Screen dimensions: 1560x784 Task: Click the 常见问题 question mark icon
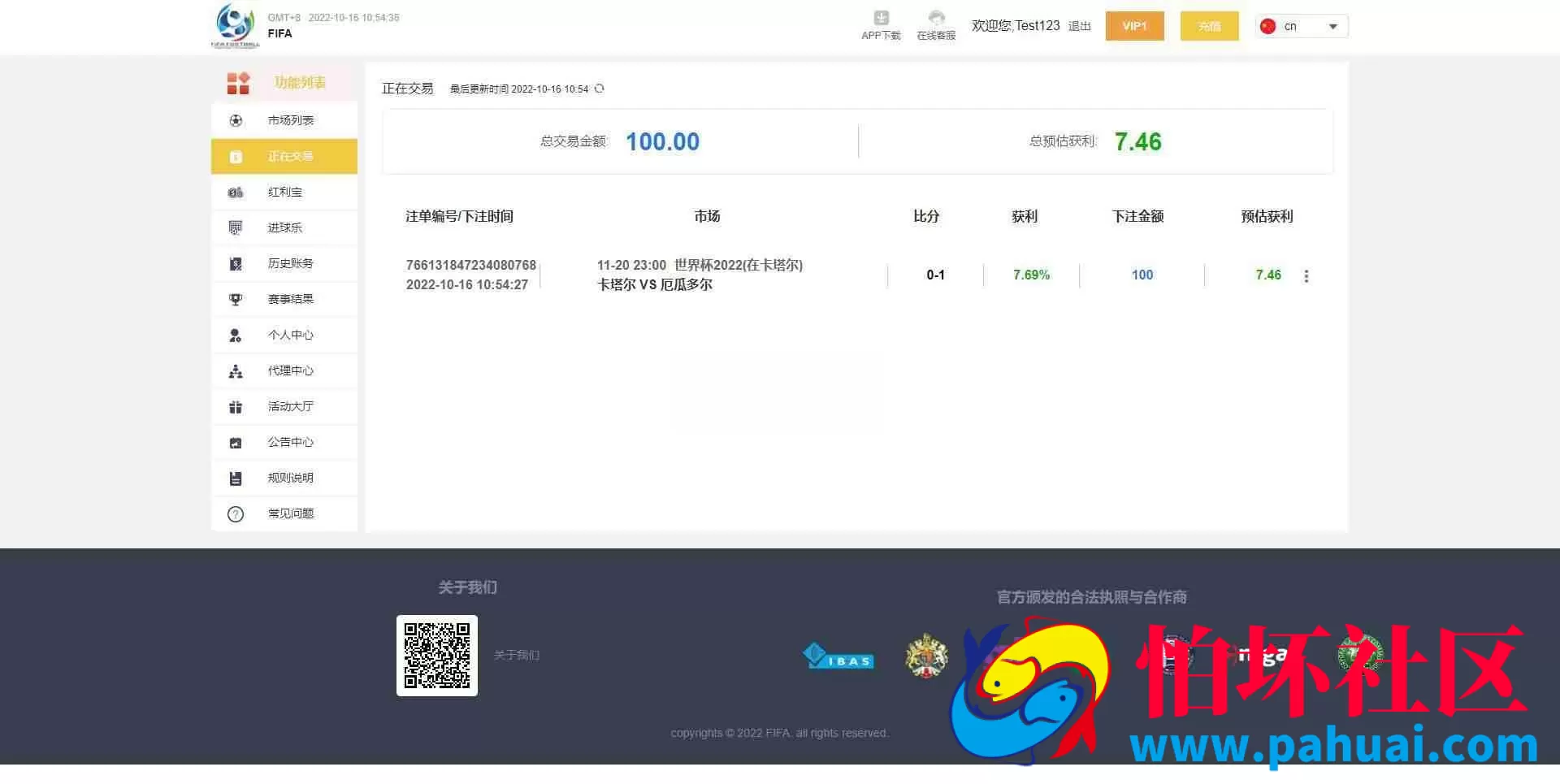236,513
